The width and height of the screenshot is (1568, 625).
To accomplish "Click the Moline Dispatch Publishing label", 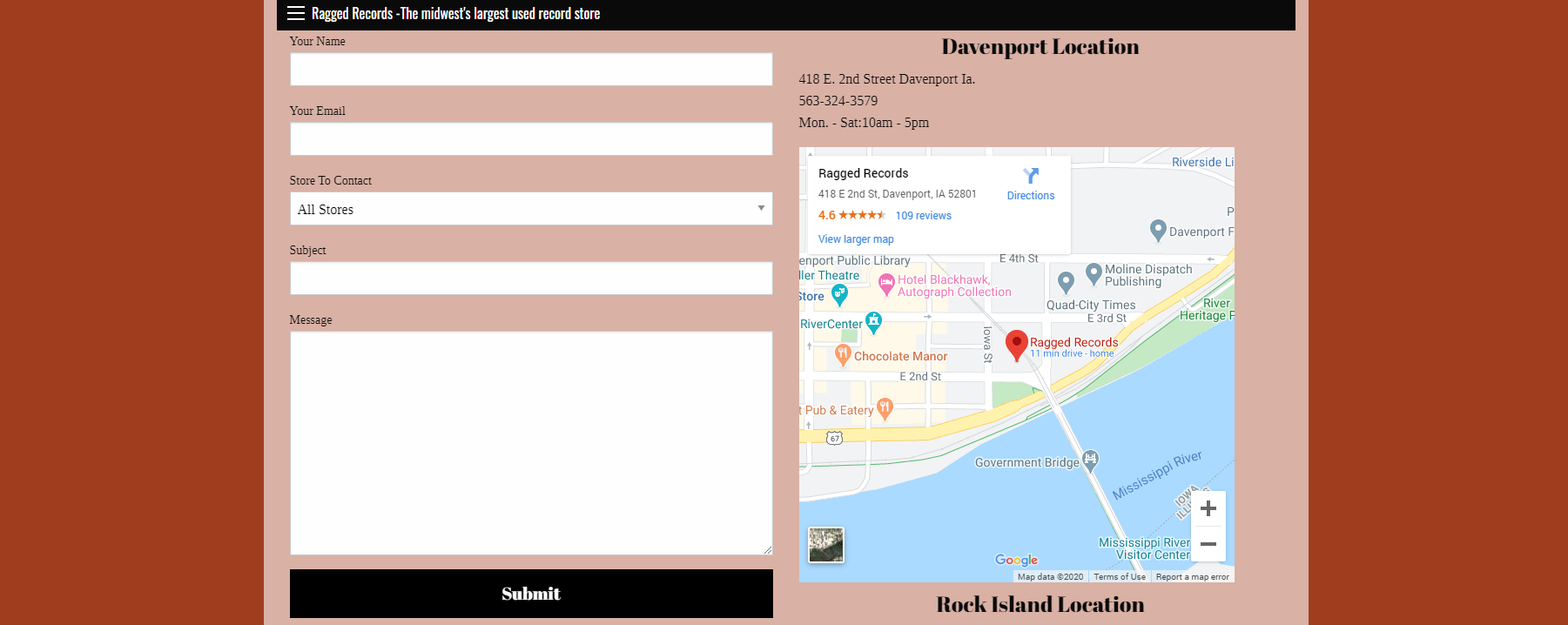I will coord(1148,275).
